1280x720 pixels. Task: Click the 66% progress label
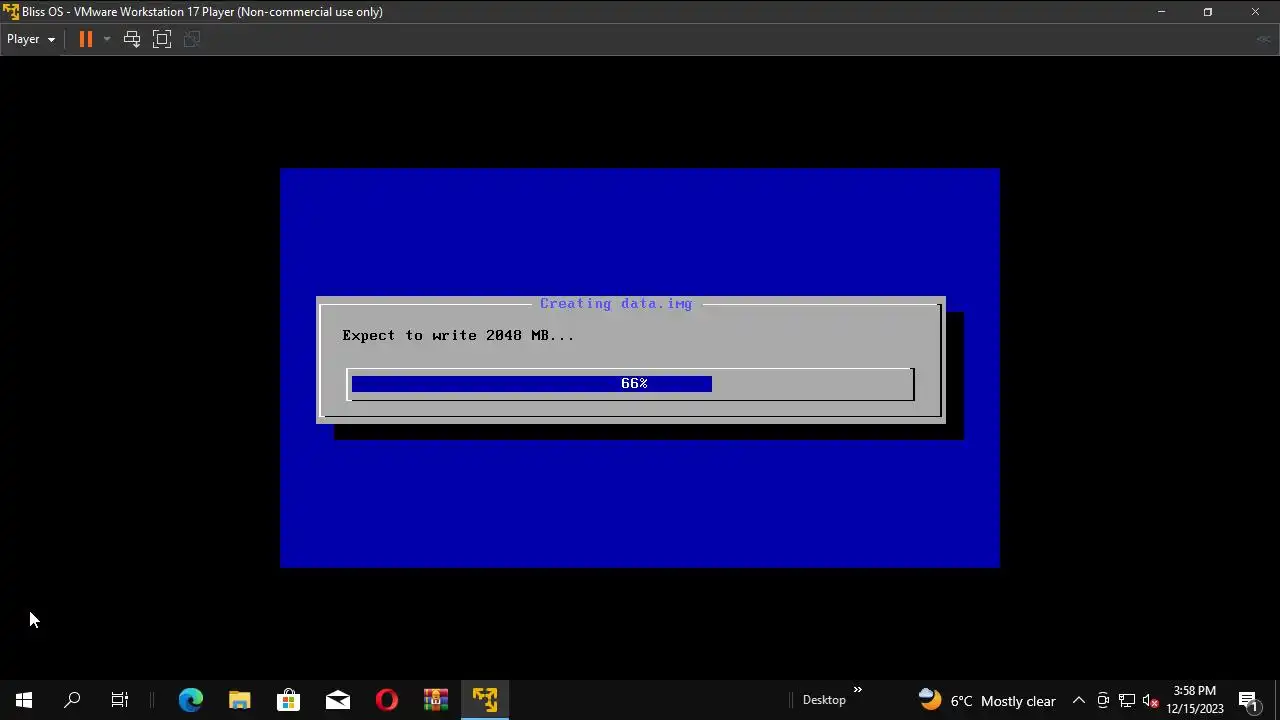point(634,383)
